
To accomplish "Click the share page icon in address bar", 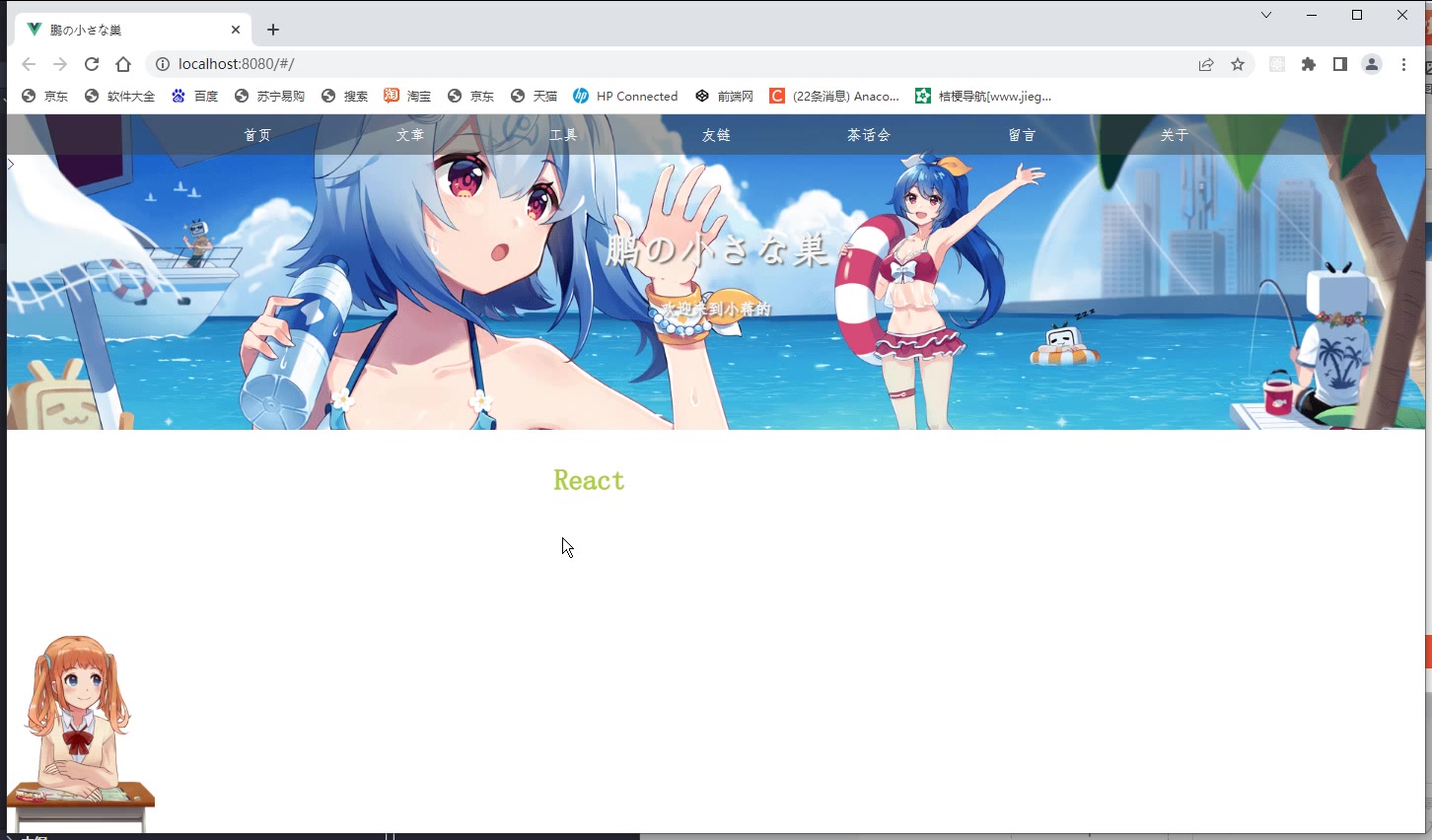I will 1206,64.
